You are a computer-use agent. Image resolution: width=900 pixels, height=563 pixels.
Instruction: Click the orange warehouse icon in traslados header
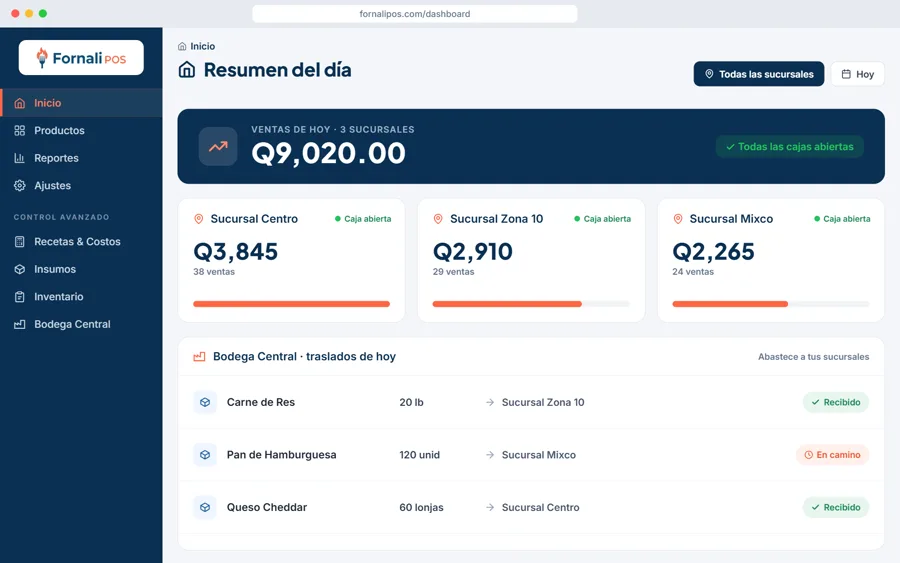[x=199, y=357]
